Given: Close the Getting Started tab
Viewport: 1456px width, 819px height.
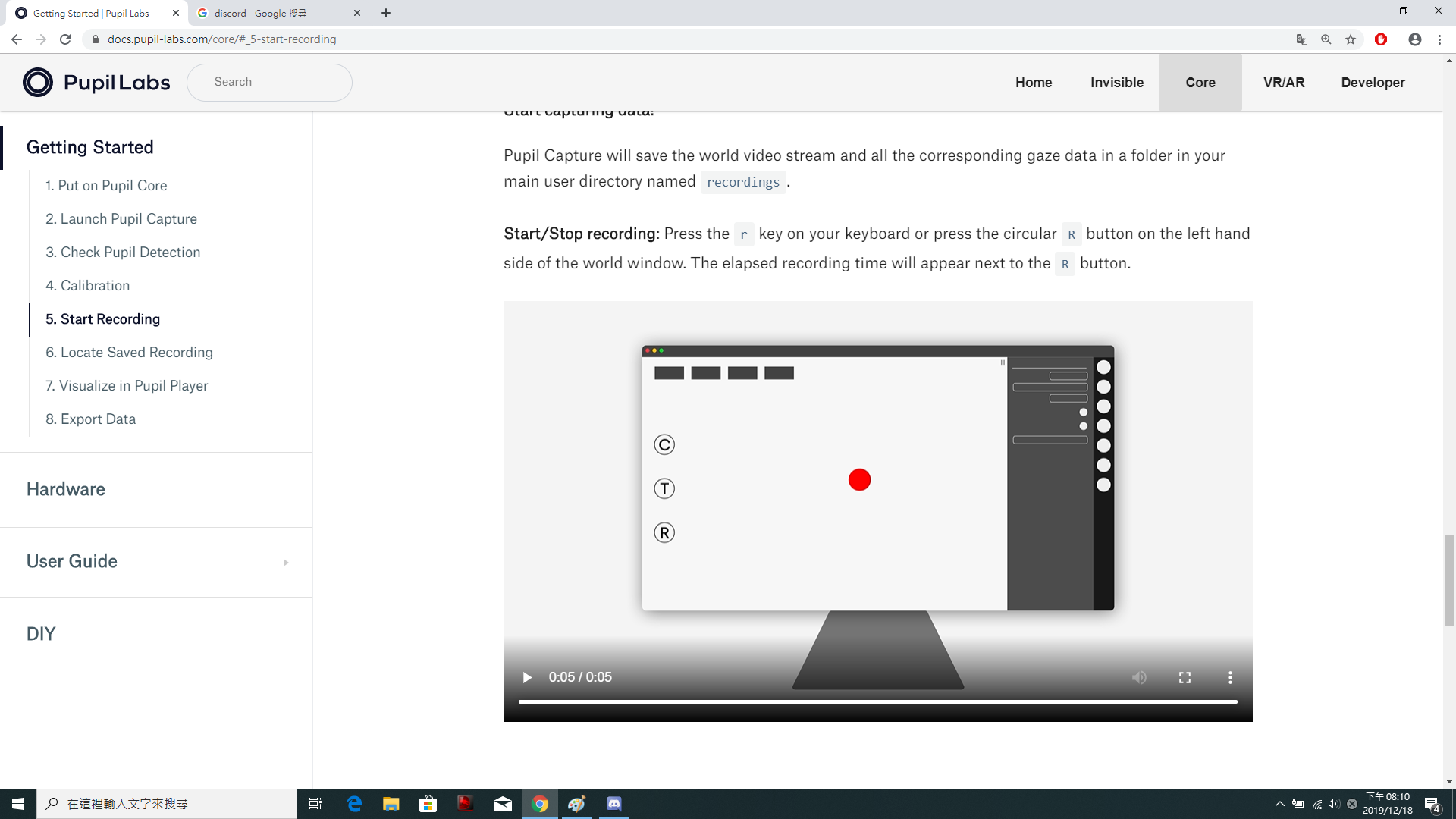Looking at the screenshot, I should (x=176, y=13).
